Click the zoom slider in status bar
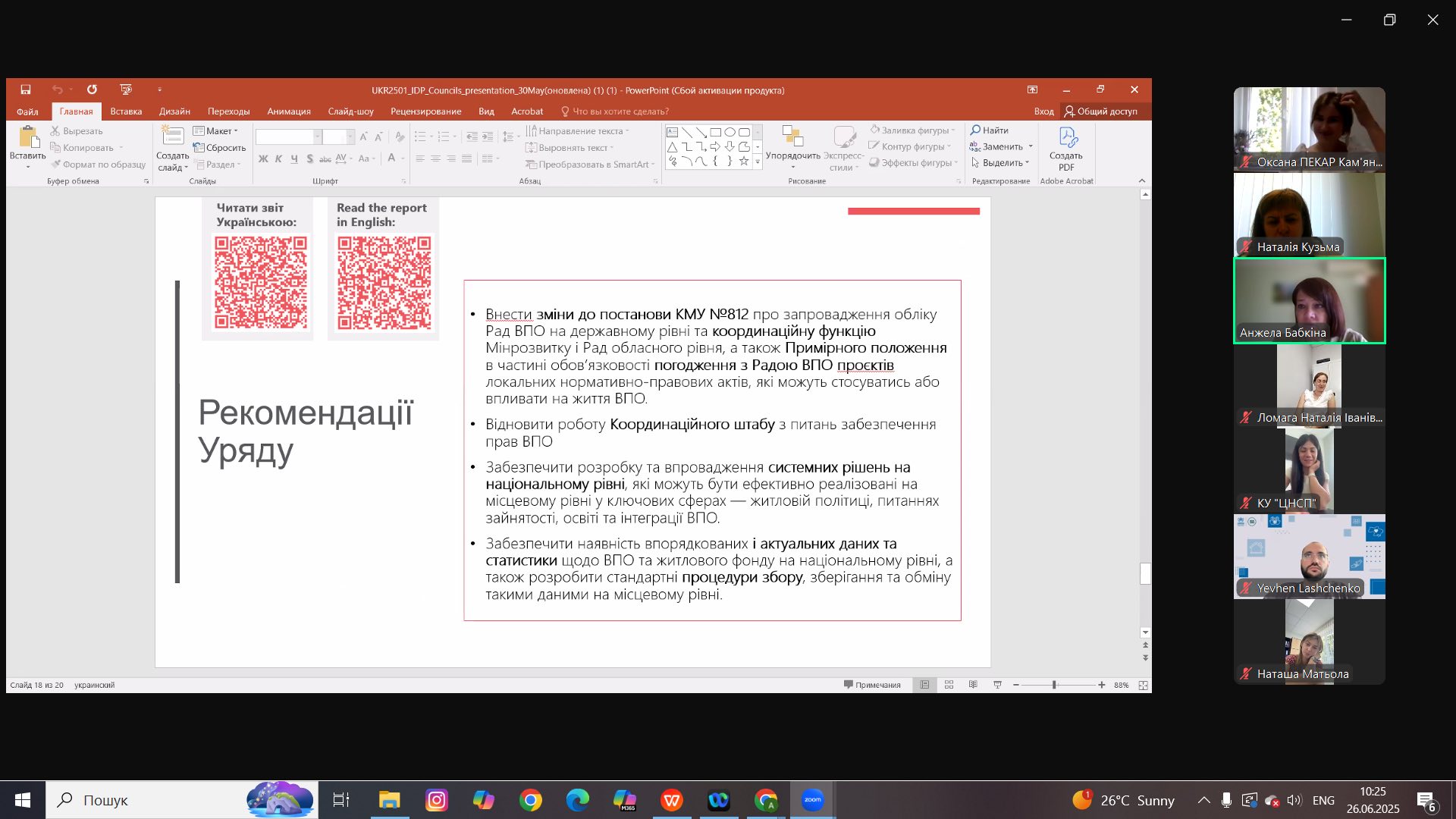Image resolution: width=1456 pixels, height=819 pixels. click(x=1054, y=685)
